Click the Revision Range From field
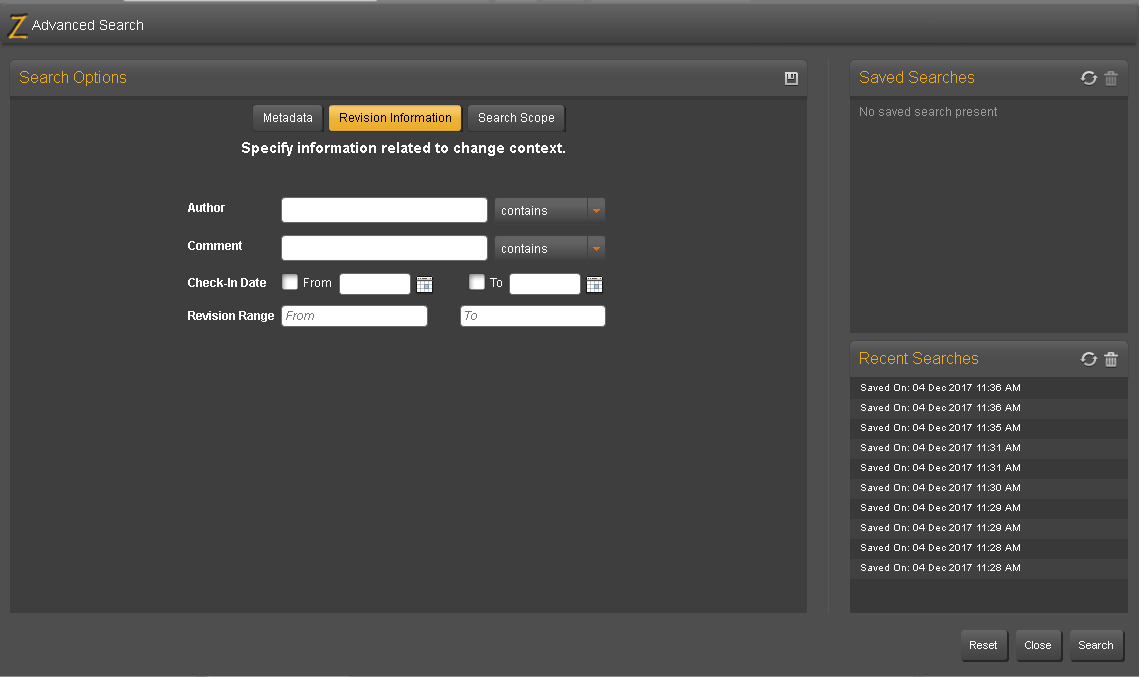1140x677 pixels. [x=354, y=316]
